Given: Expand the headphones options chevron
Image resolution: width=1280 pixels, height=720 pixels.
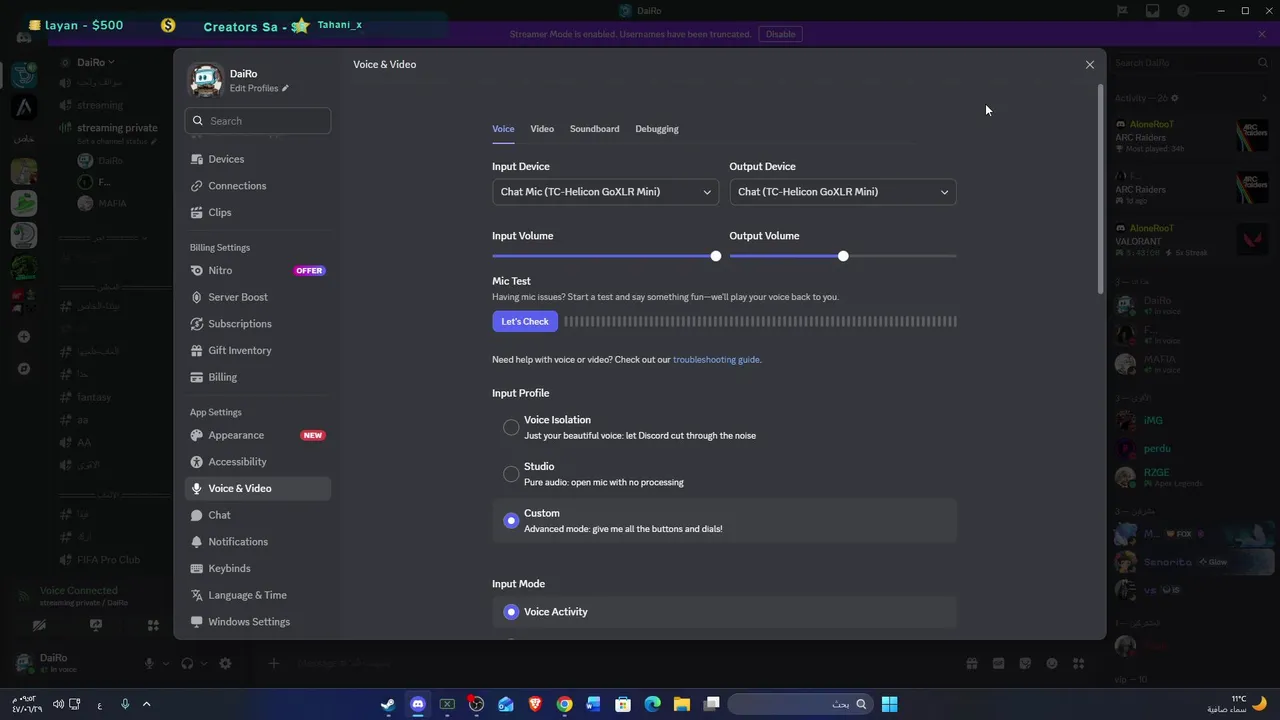Looking at the screenshot, I should [203, 664].
